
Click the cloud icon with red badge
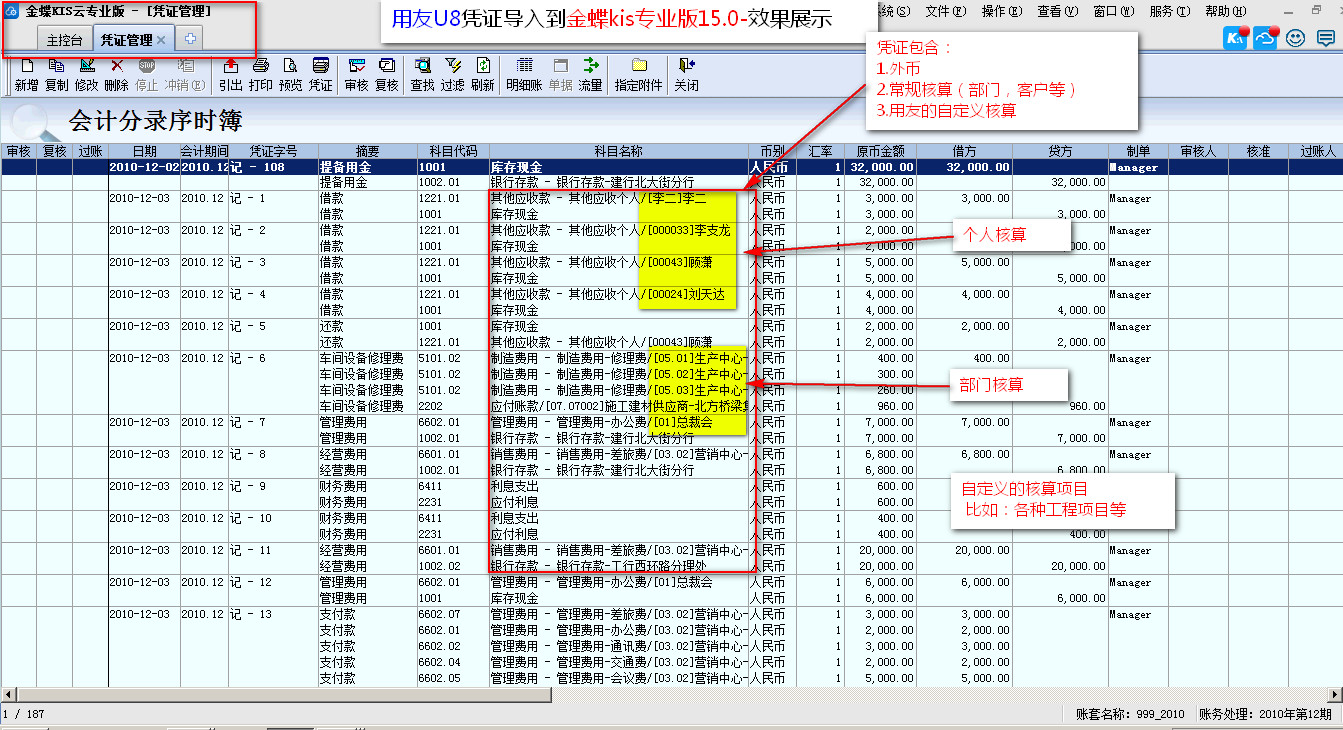1266,38
